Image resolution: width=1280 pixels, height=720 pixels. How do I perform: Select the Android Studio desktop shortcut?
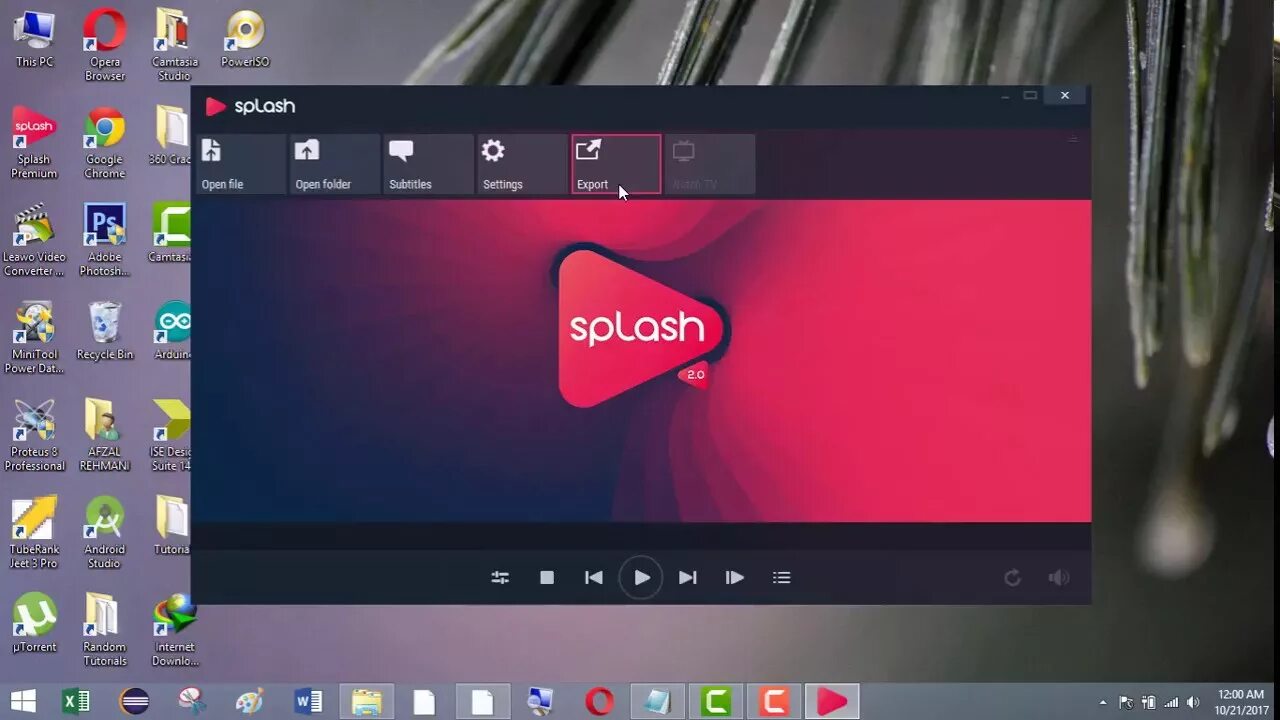[x=104, y=534]
